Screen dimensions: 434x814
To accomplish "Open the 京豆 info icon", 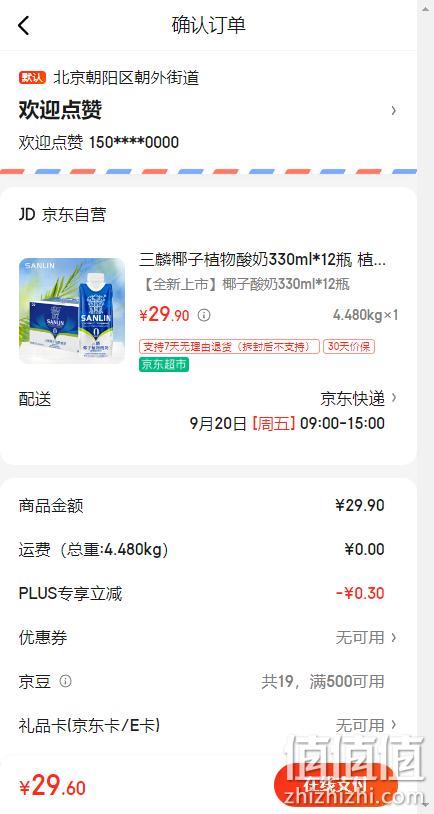I will point(65,681).
